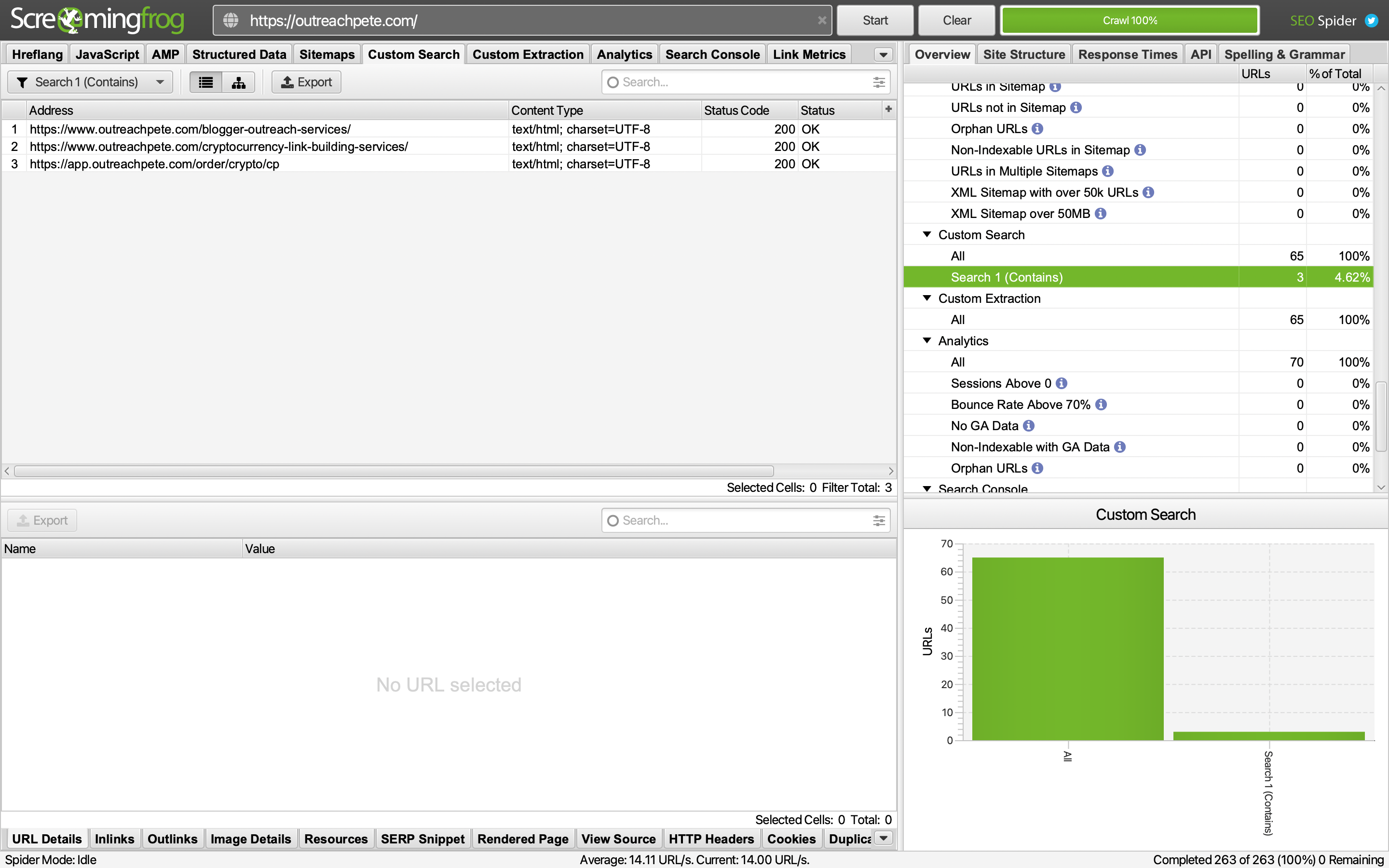Click info icon beside Sessions Above 0
The height and width of the screenshot is (868, 1389).
click(1062, 383)
